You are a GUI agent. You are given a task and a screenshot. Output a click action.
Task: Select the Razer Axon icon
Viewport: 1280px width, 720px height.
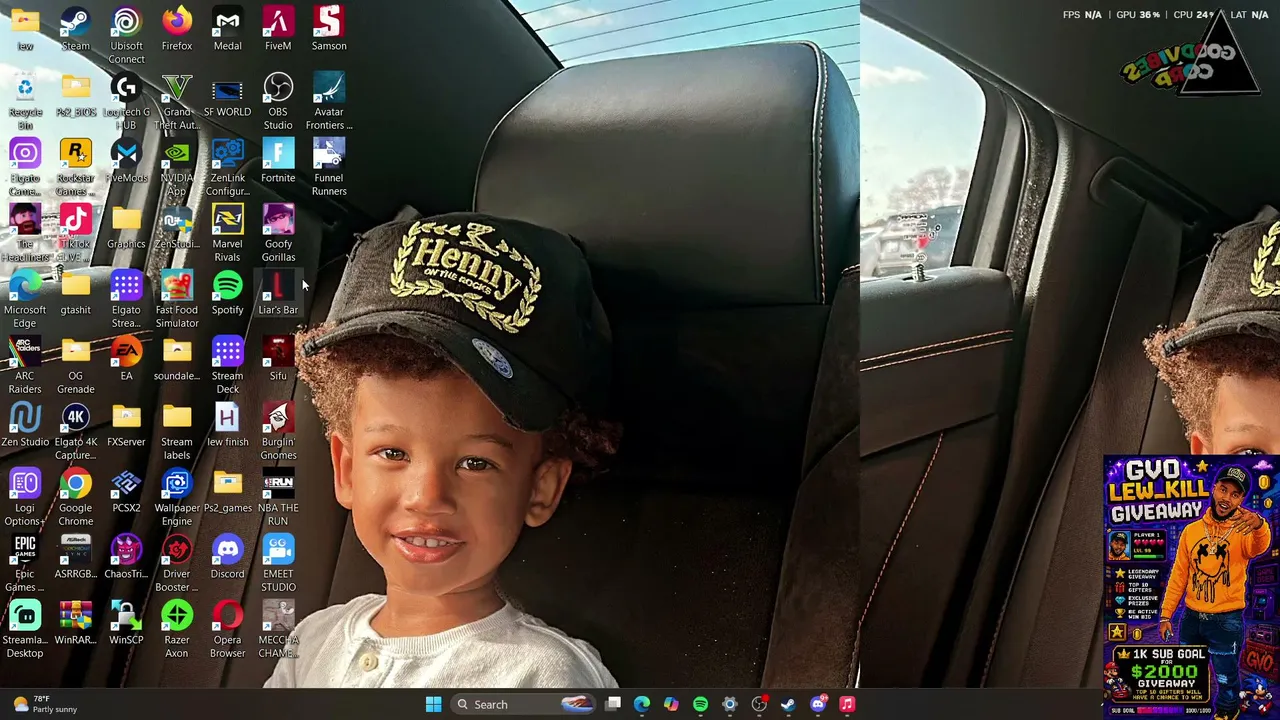point(177,629)
